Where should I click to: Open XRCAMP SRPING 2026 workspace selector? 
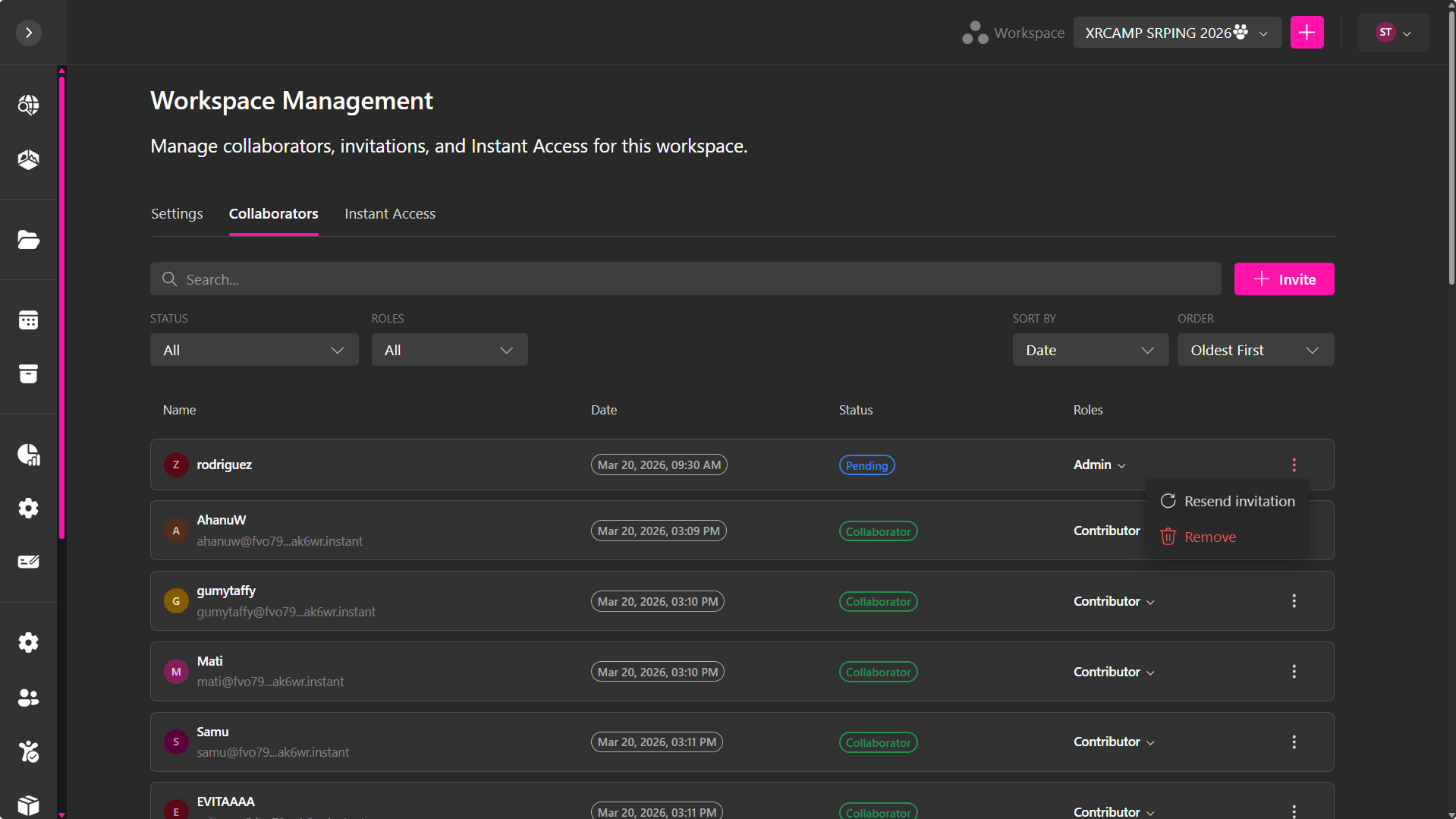click(1176, 33)
